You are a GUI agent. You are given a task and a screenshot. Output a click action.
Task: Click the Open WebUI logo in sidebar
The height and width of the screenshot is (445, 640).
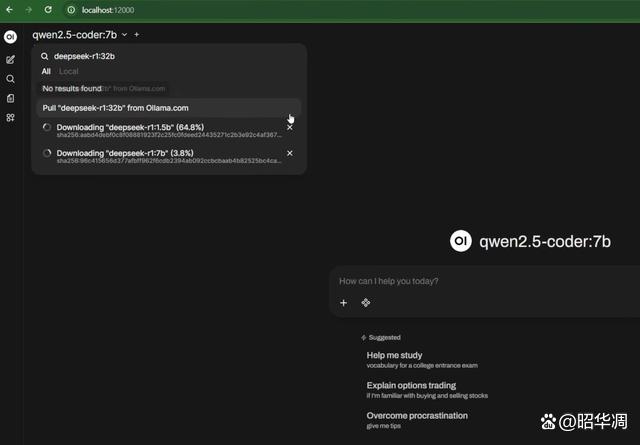(x=10, y=36)
